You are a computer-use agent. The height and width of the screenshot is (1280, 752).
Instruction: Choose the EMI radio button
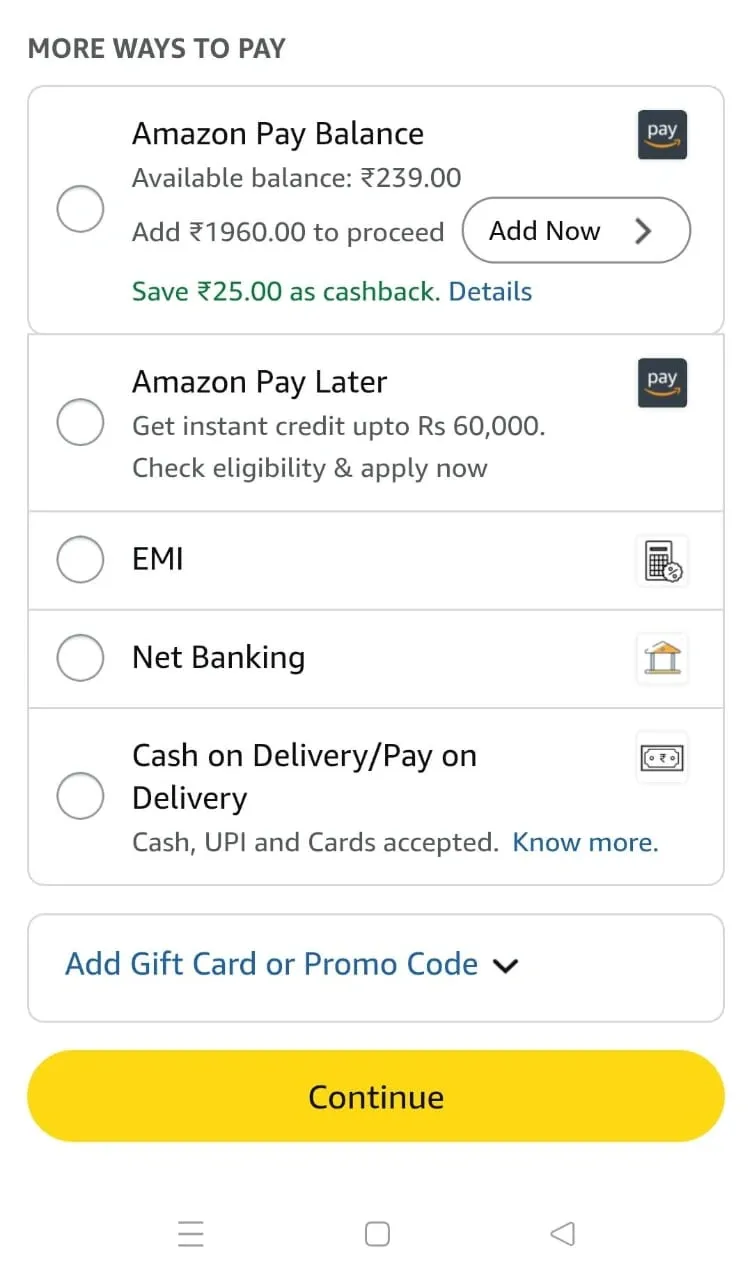point(80,560)
